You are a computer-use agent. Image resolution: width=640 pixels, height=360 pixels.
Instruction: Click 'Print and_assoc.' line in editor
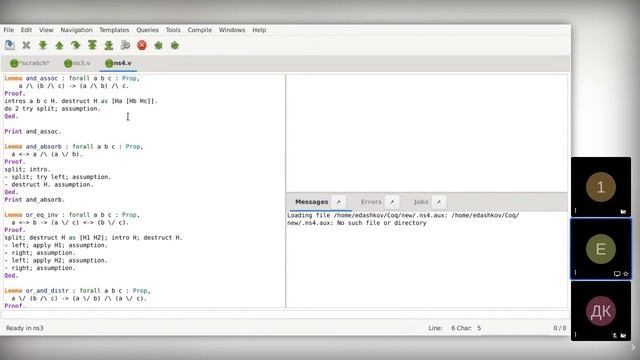pos(33,131)
